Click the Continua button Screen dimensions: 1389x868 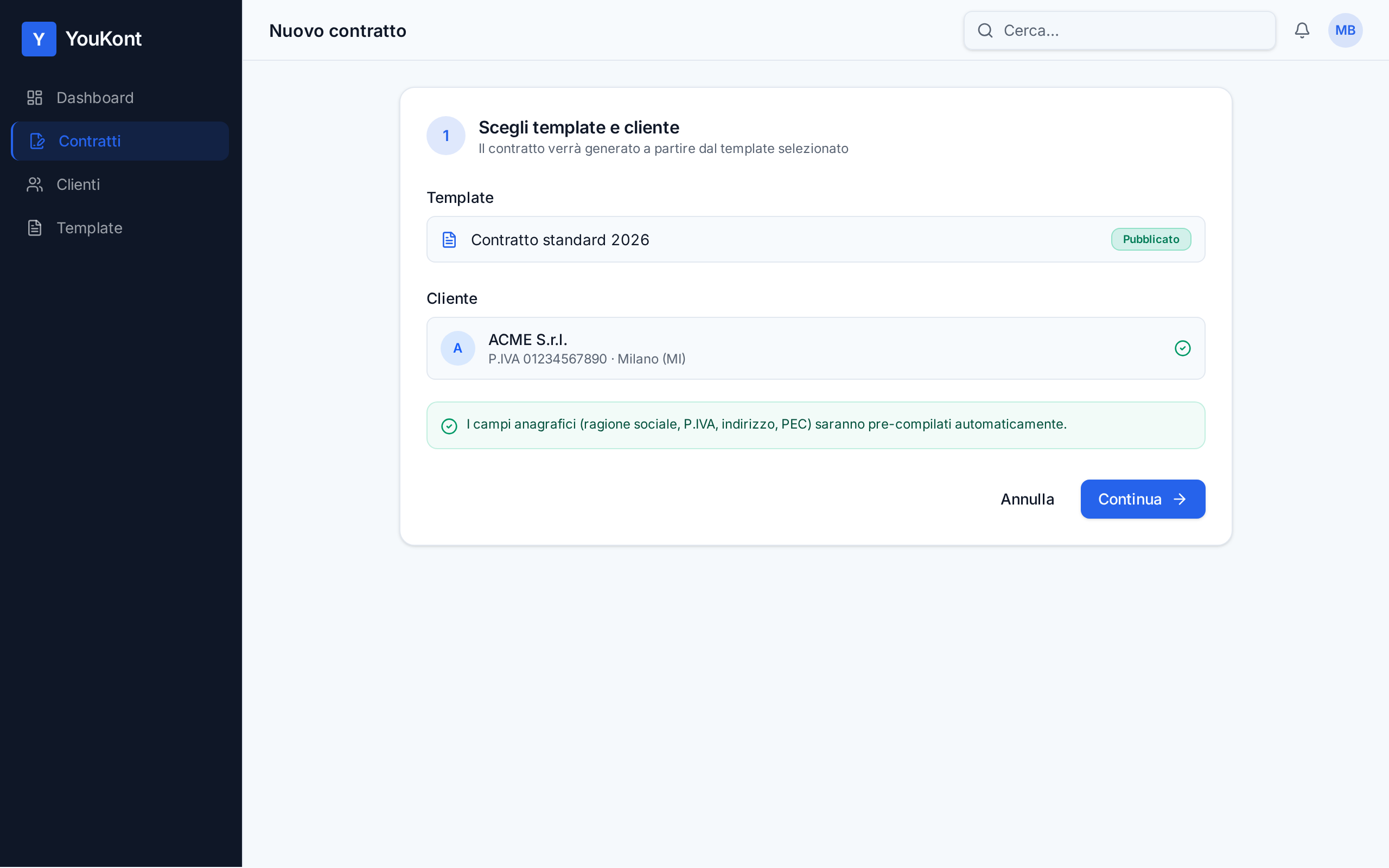pyautogui.click(x=1143, y=499)
